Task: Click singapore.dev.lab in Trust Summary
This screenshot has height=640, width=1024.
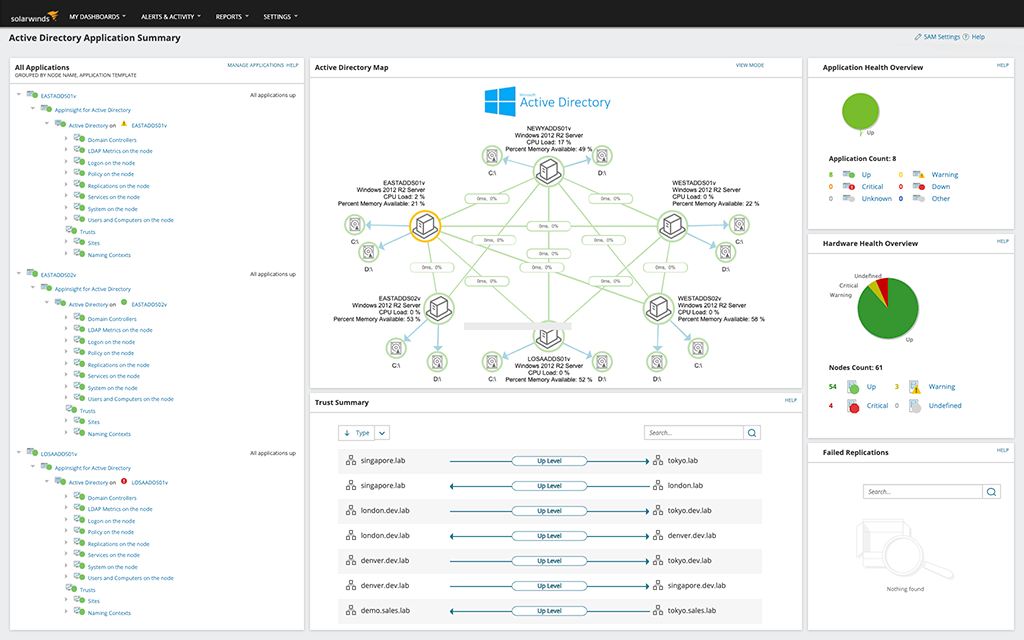Action: click(x=696, y=586)
